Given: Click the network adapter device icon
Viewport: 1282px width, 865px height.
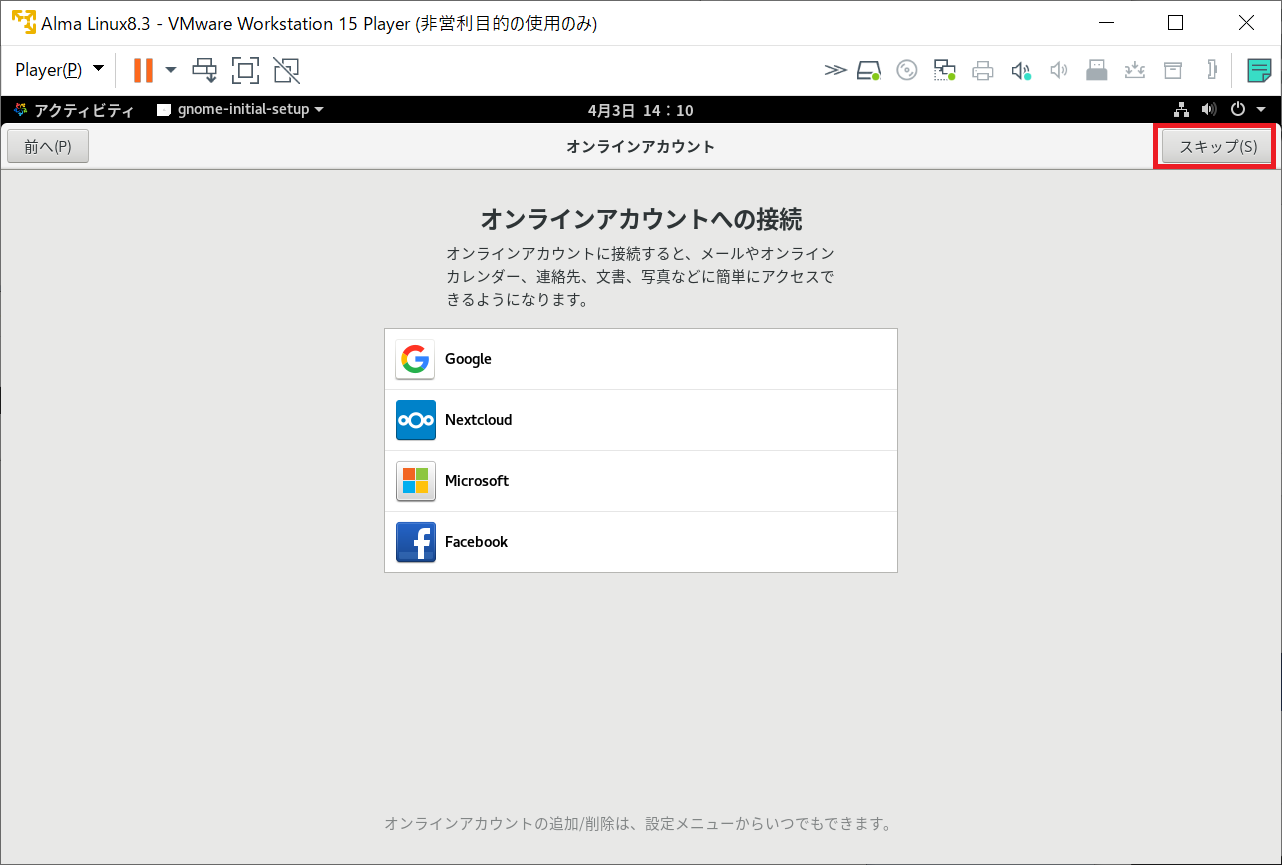Looking at the screenshot, I should (945, 70).
